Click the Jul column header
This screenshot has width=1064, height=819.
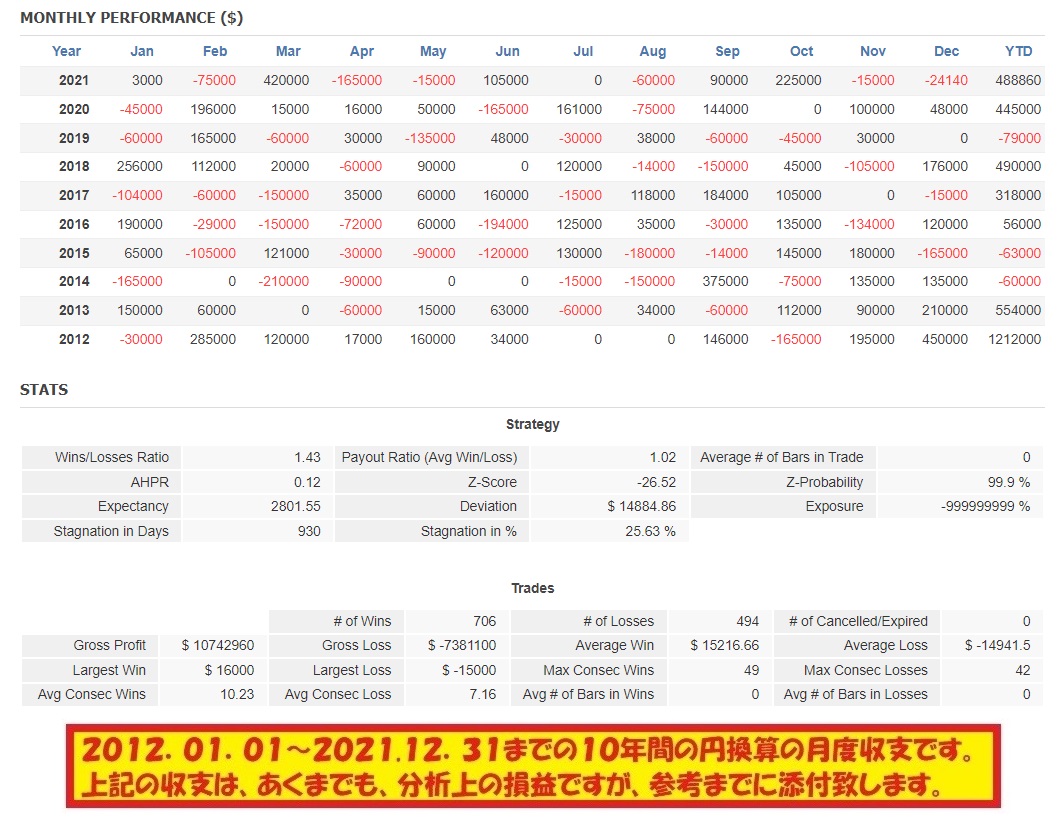coord(583,52)
